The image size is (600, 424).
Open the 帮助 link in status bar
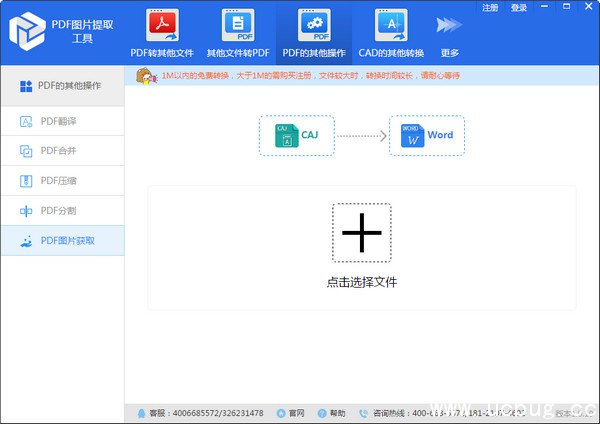click(x=338, y=413)
